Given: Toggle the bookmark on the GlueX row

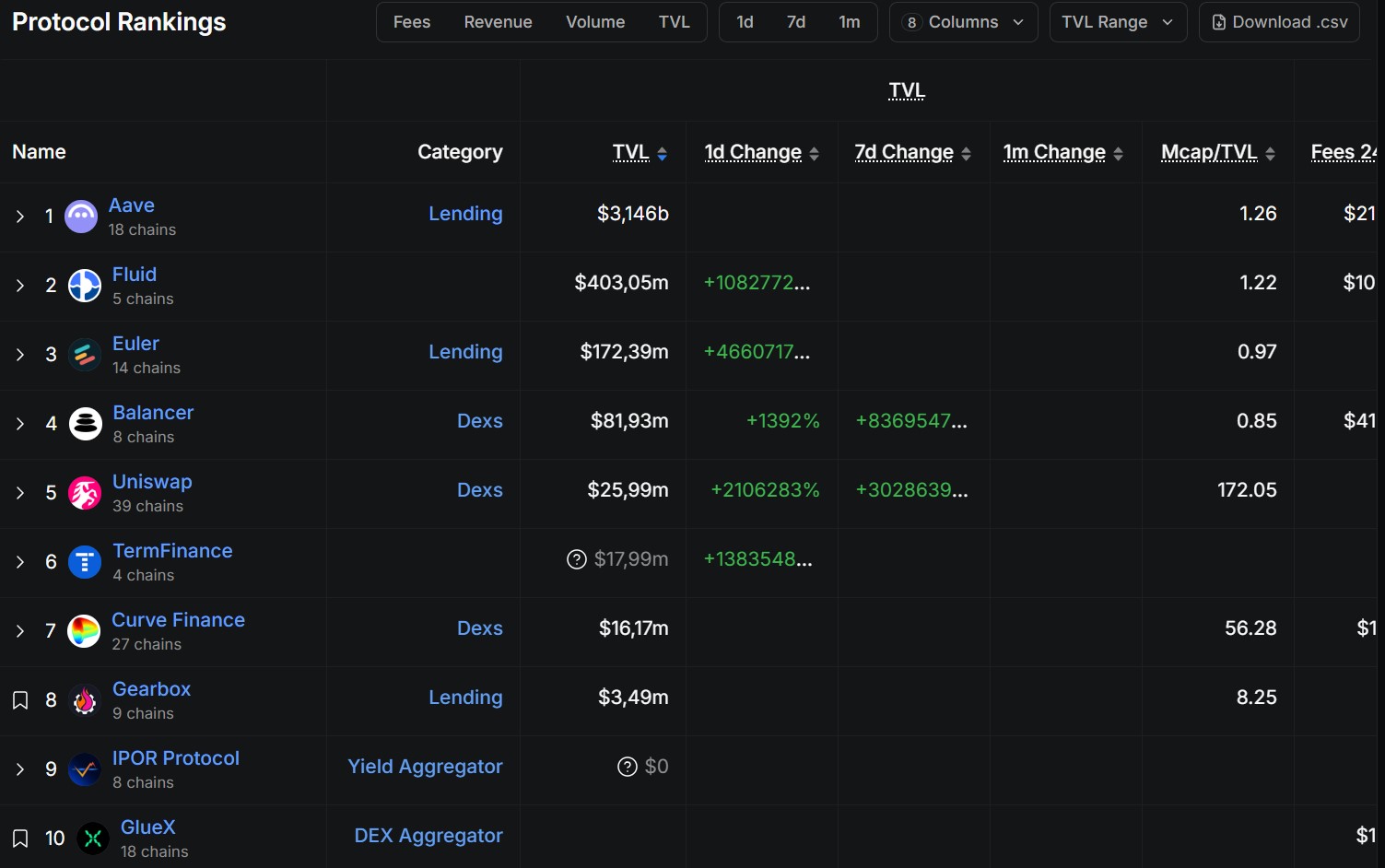Looking at the screenshot, I should [20, 838].
